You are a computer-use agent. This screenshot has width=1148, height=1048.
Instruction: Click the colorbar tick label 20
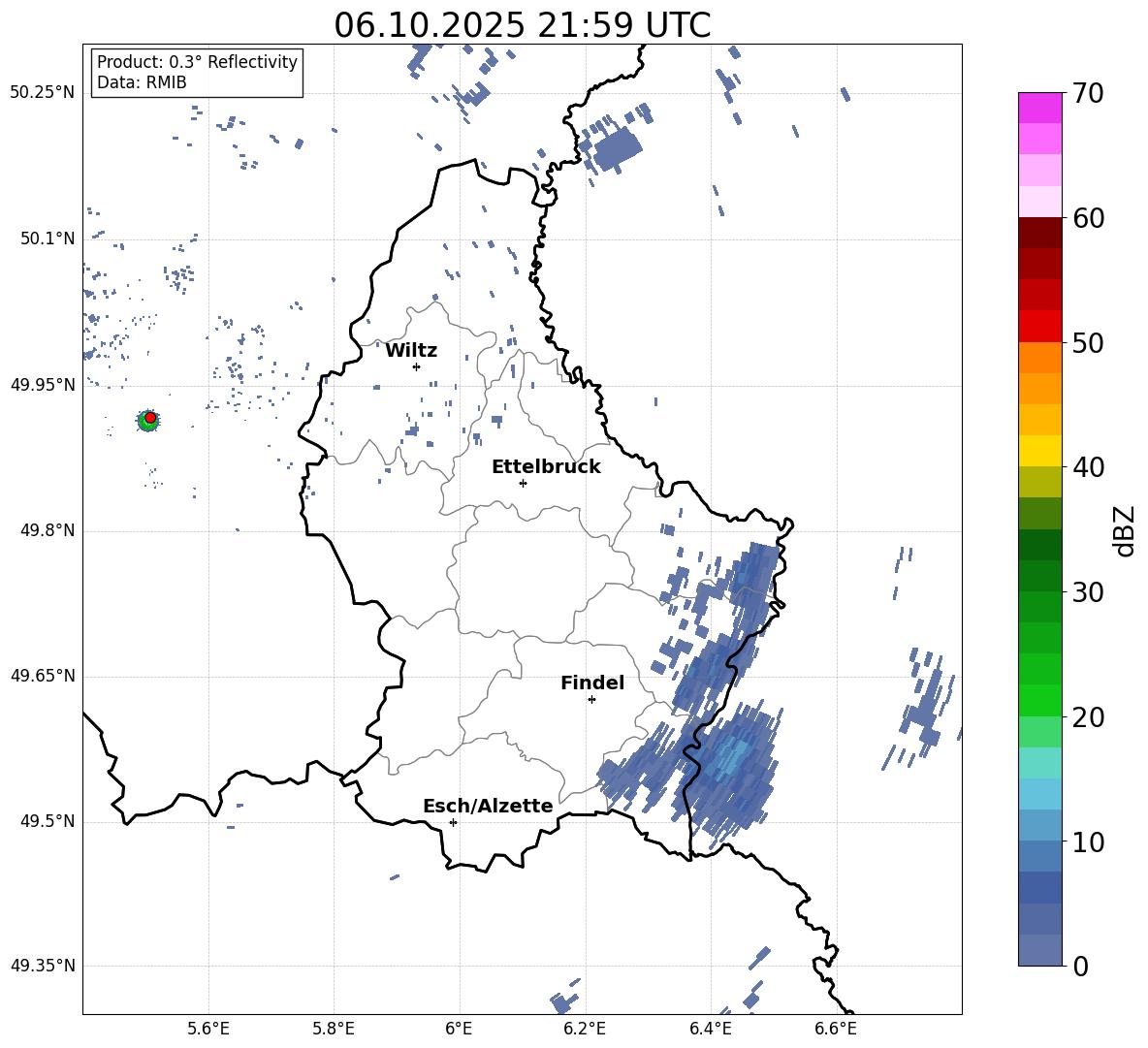point(1088,717)
